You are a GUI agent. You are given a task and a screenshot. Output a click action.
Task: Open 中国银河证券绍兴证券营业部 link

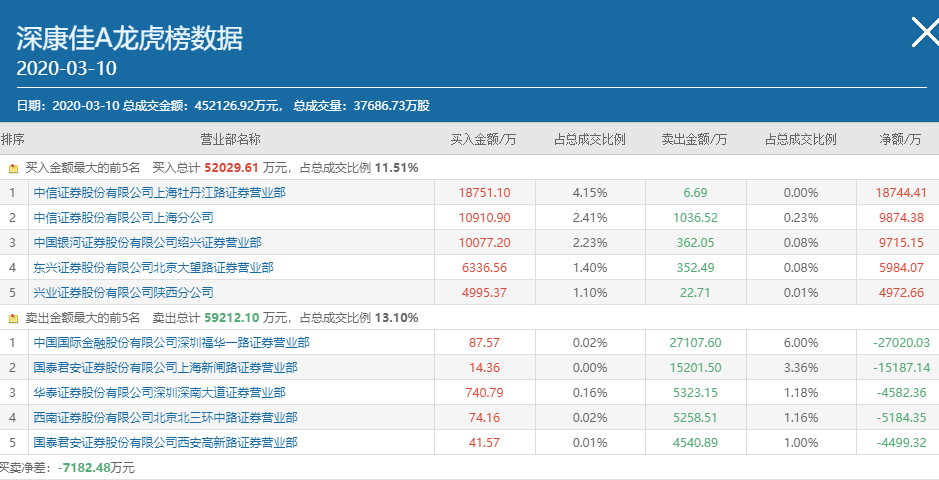148,242
